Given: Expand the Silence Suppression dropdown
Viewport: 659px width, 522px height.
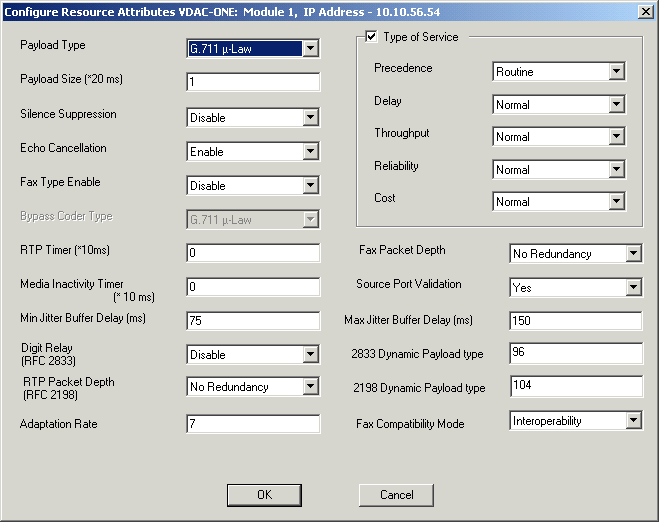Looking at the screenshot, I should (x=310, y=118).
